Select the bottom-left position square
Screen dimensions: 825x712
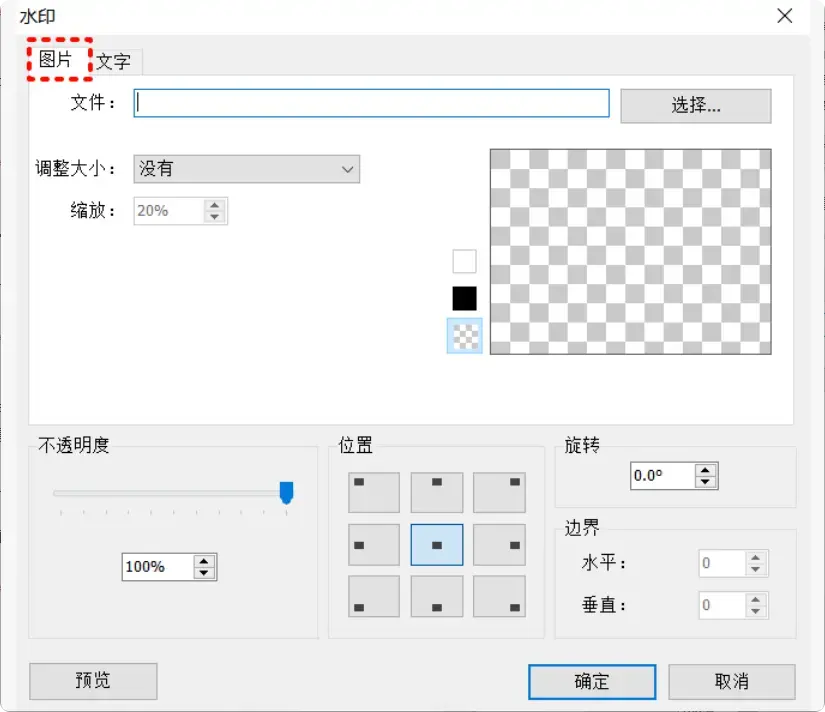373,599
